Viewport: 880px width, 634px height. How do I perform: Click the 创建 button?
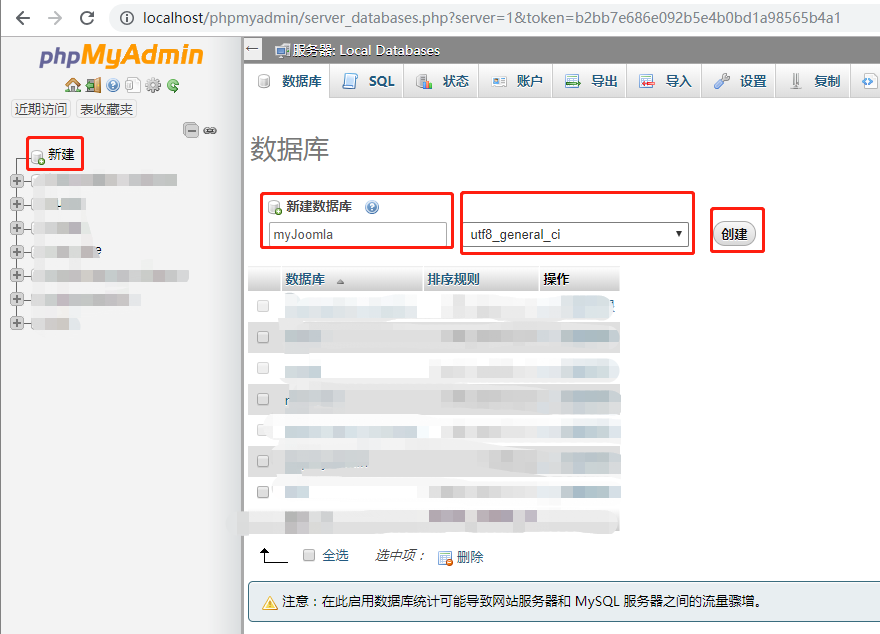(734, 234)
